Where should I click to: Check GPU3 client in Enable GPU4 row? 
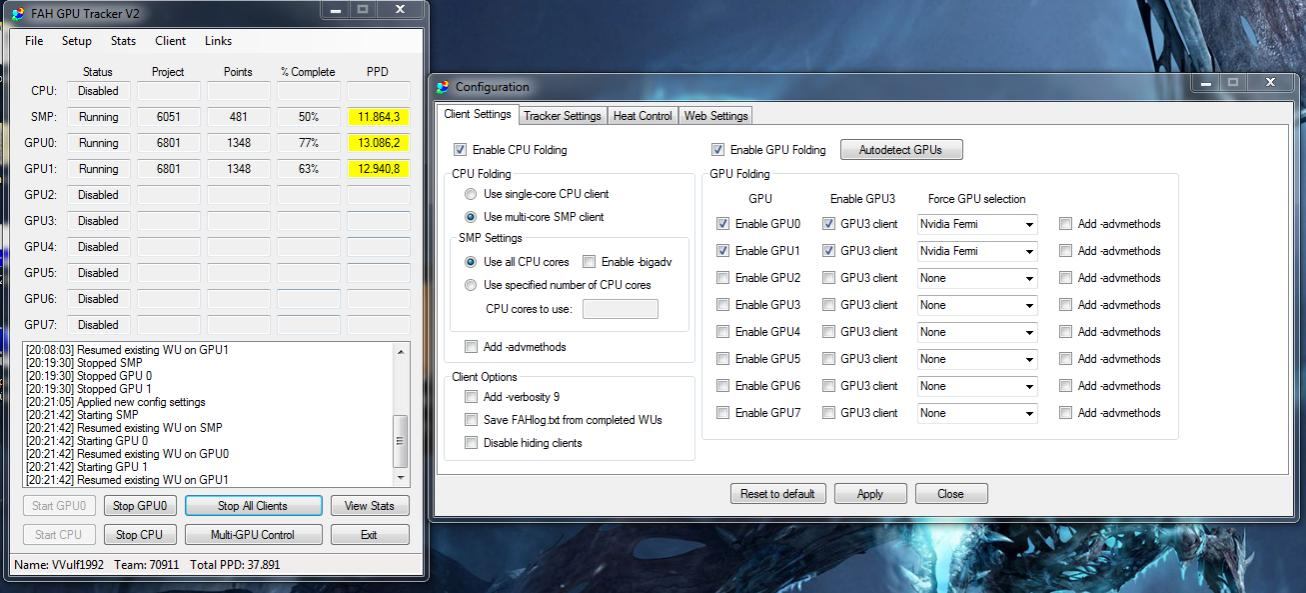828,332
